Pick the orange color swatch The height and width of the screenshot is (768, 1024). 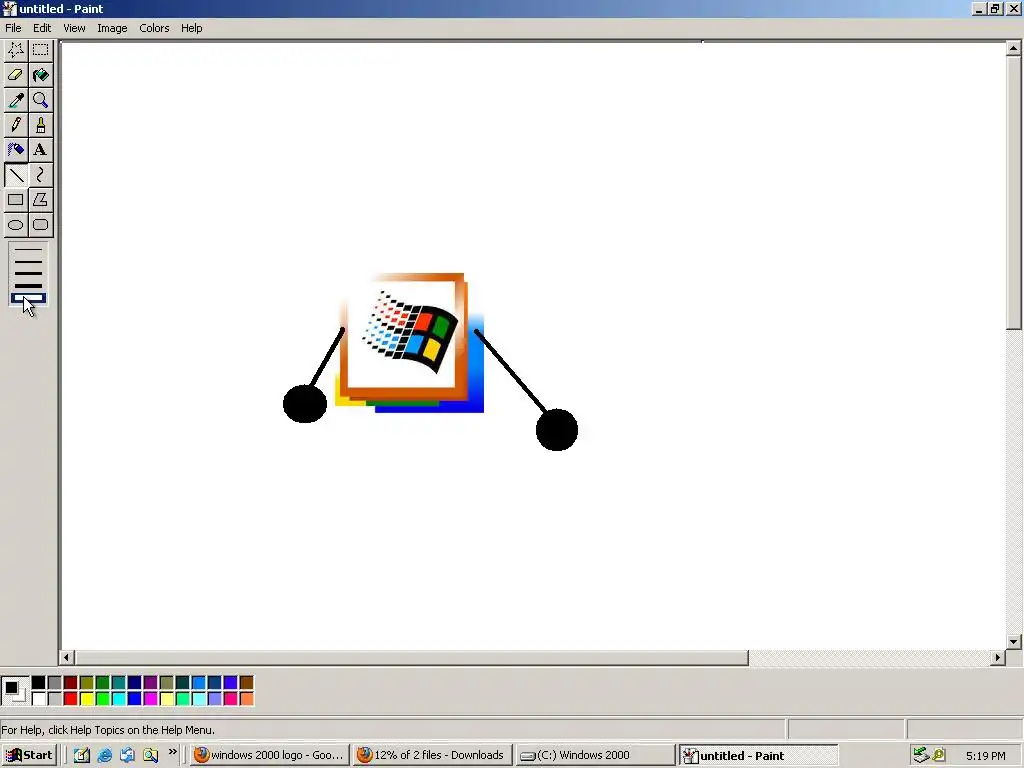[246, 699]
